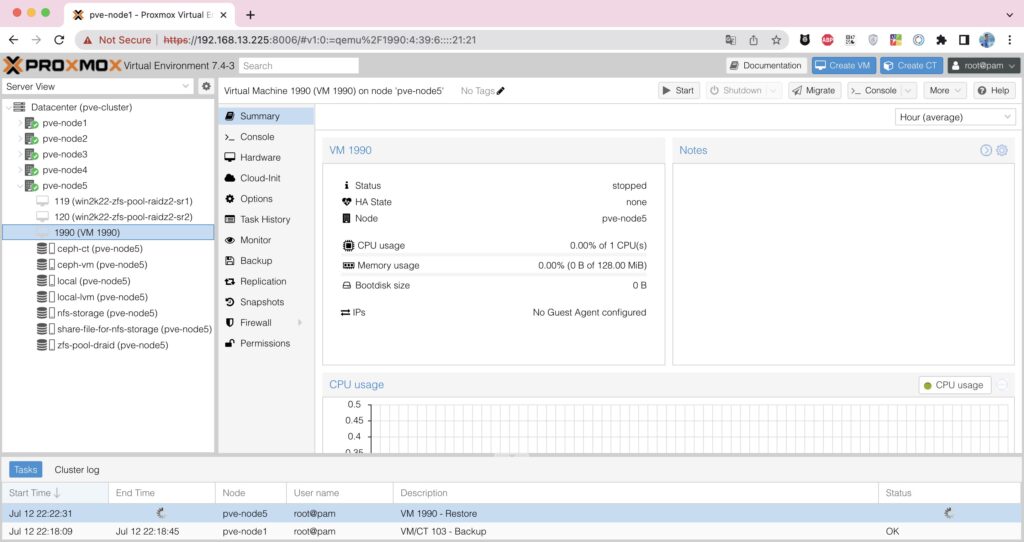Open the Monitor section

266,240
